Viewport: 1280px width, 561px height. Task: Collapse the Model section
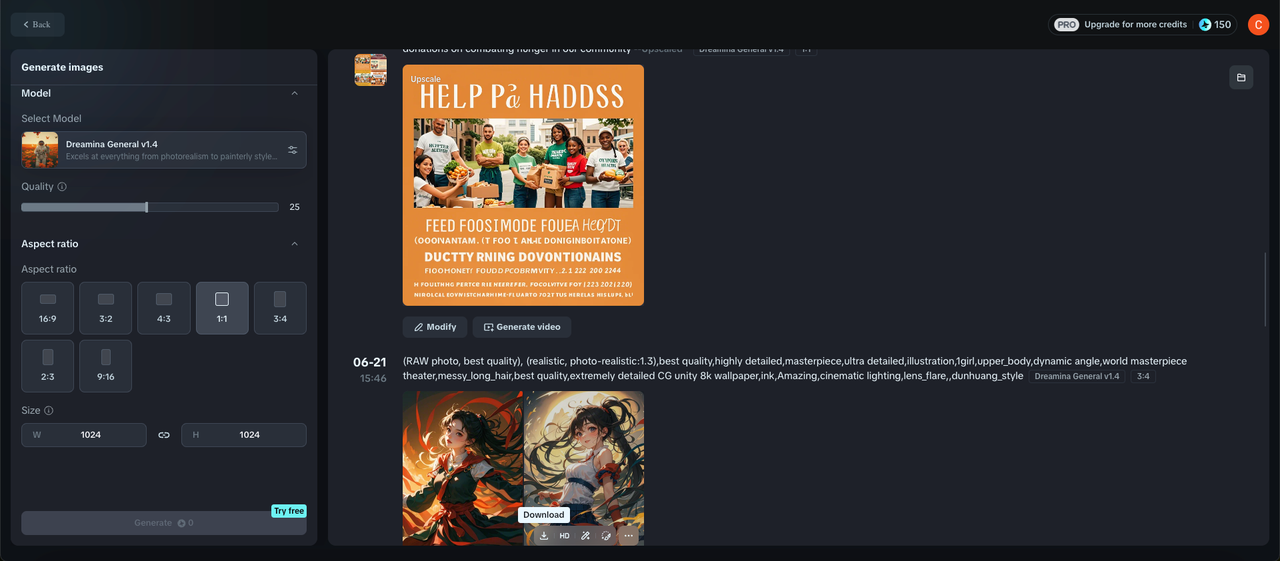[294, 93]
